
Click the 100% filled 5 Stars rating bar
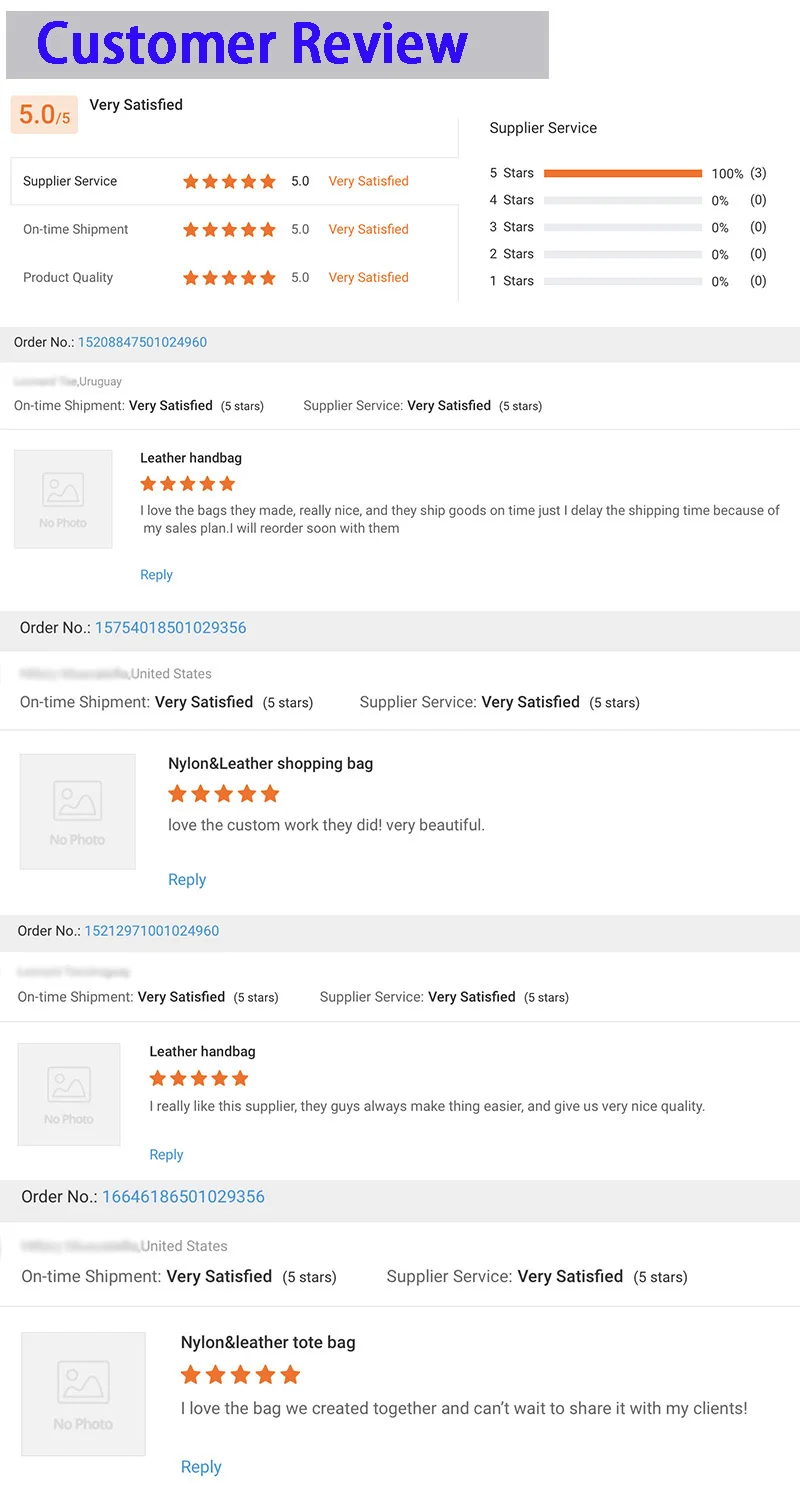tap(622, 172)
